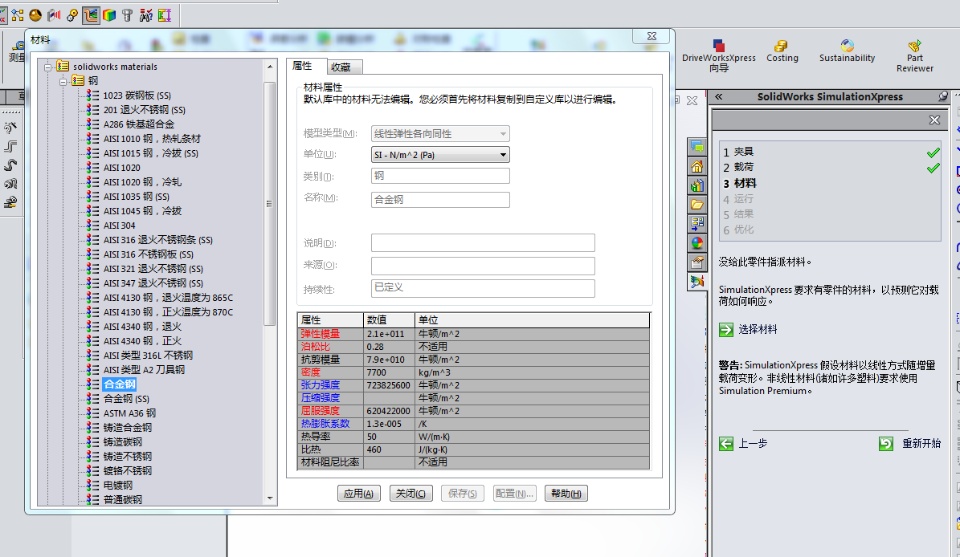Screen dimensions: 960x557
Task: Collapse the 钢 folder node
Action: (x=63, y=81)
